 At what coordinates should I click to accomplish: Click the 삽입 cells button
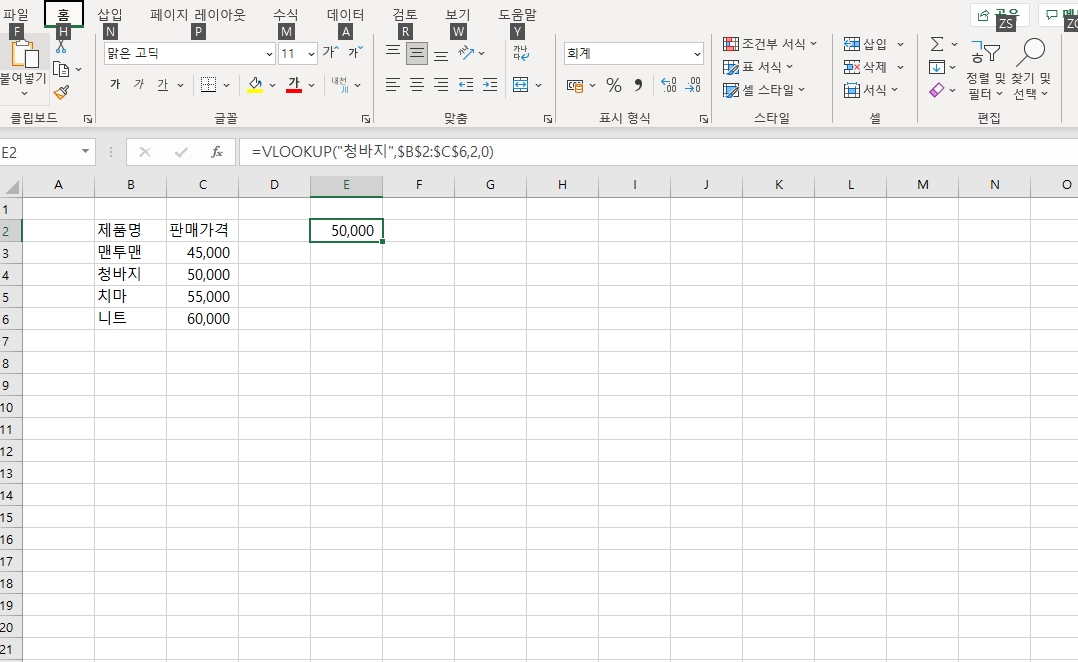pyautogui.click(x=866, y=44)
